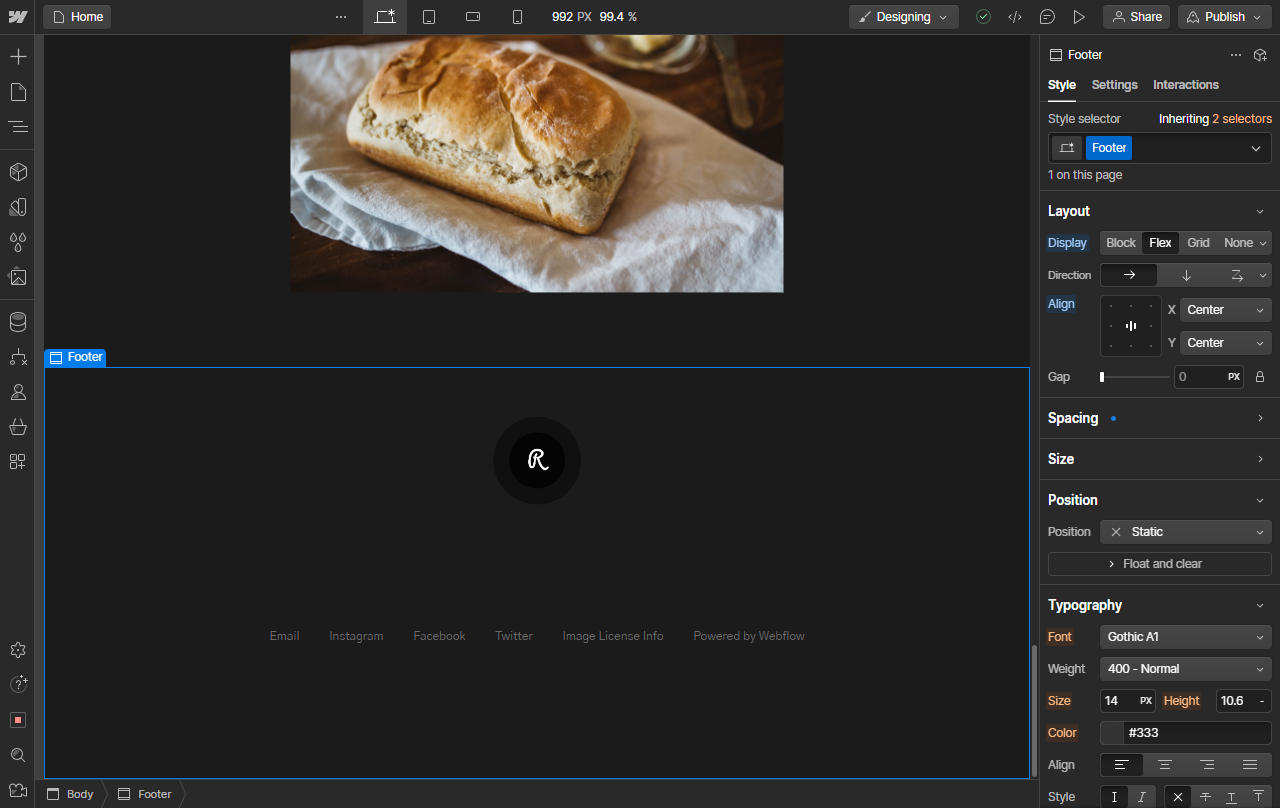Open the Gothic A1 font dropdown
1280x808 pixels.
click(1186, 637)
